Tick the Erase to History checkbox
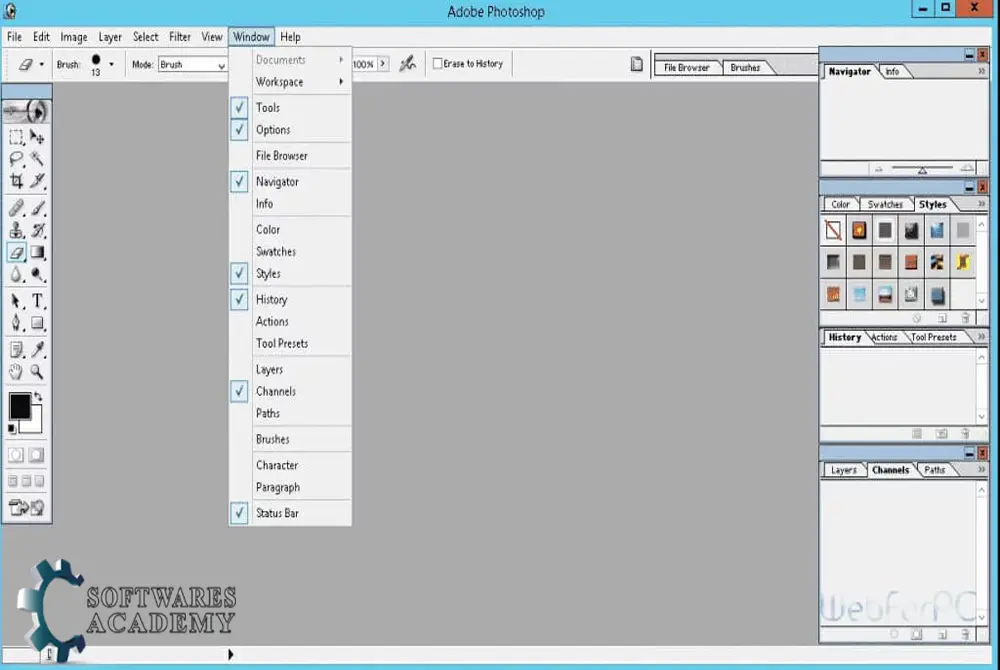1000x670 pixels. click(x=438, y=64)
